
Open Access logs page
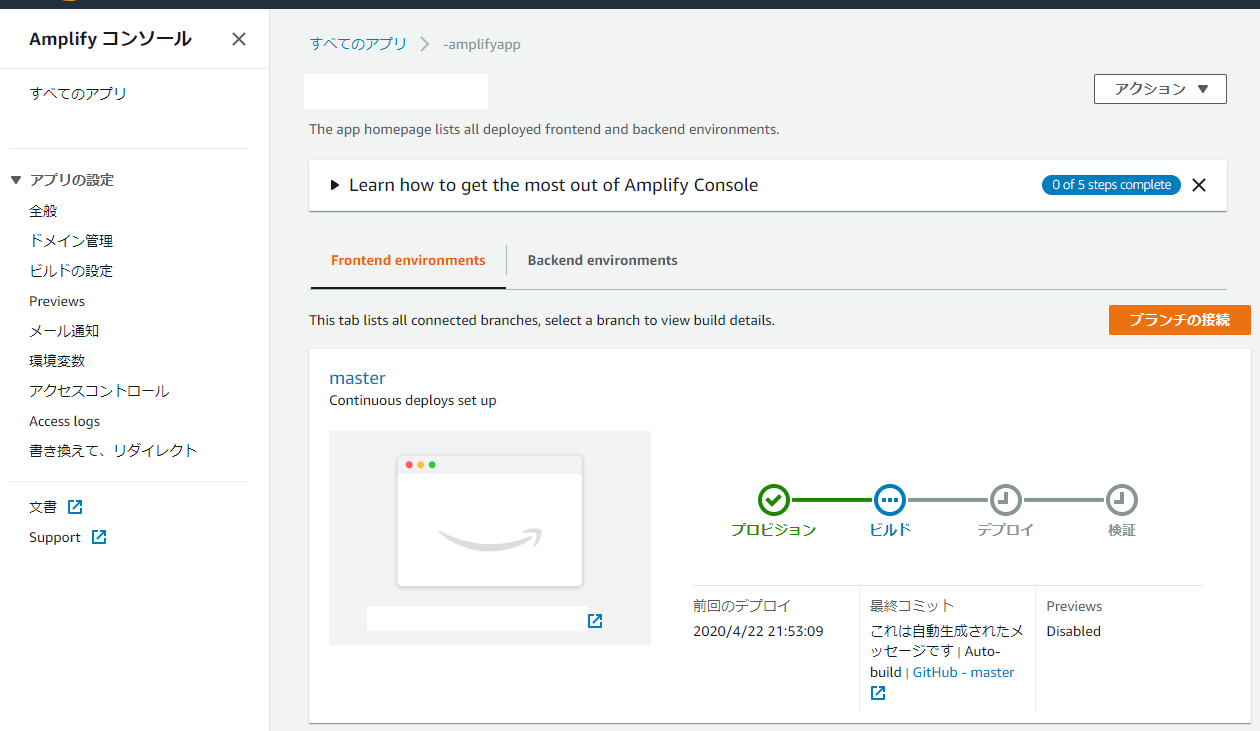tap(65, 421)
